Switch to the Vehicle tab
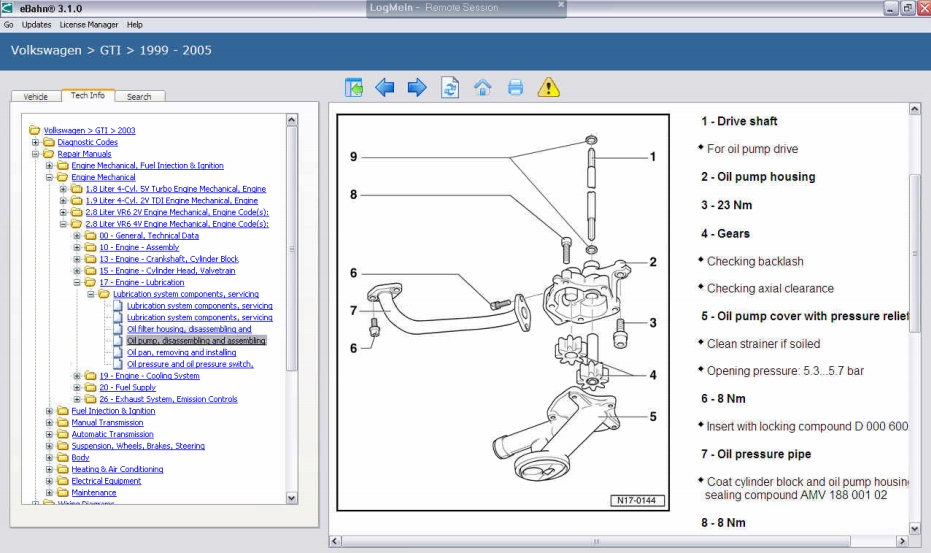The height and width of the screenshot is (553, 931). (x=35, y=97)
